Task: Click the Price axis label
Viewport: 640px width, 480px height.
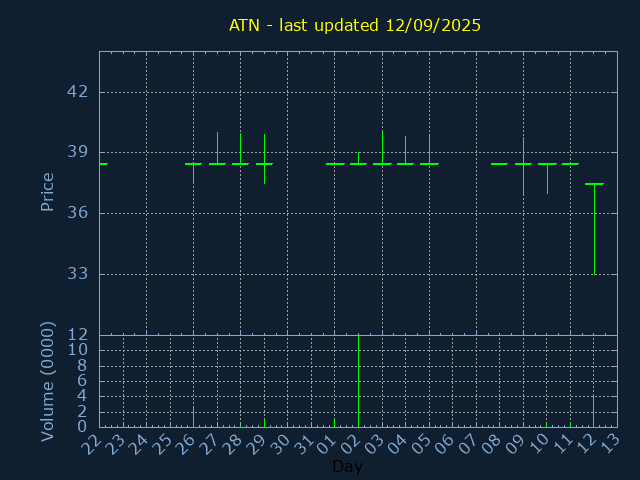Action: [x=47, y=192]
